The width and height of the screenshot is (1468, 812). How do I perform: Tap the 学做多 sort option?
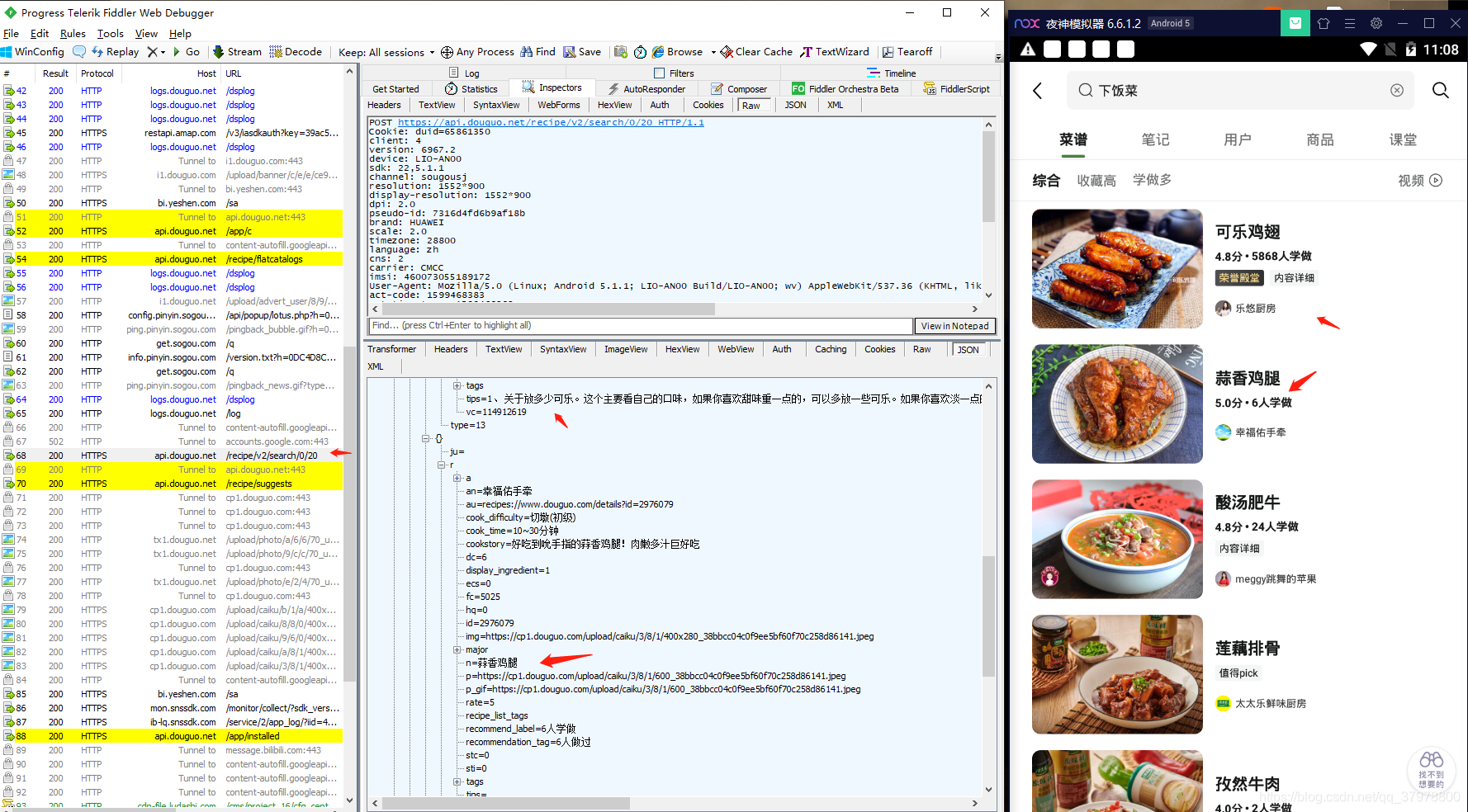pos(1152,180)
